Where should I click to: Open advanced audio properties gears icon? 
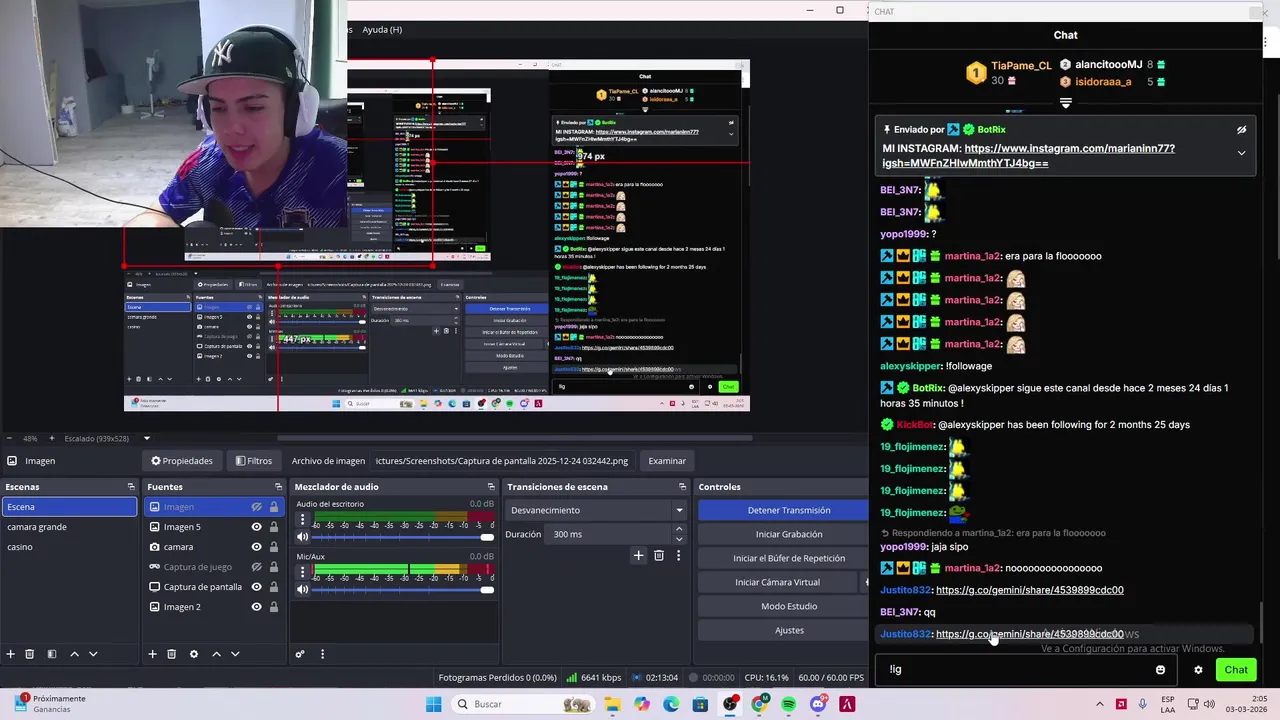click(x=300, y=654)
